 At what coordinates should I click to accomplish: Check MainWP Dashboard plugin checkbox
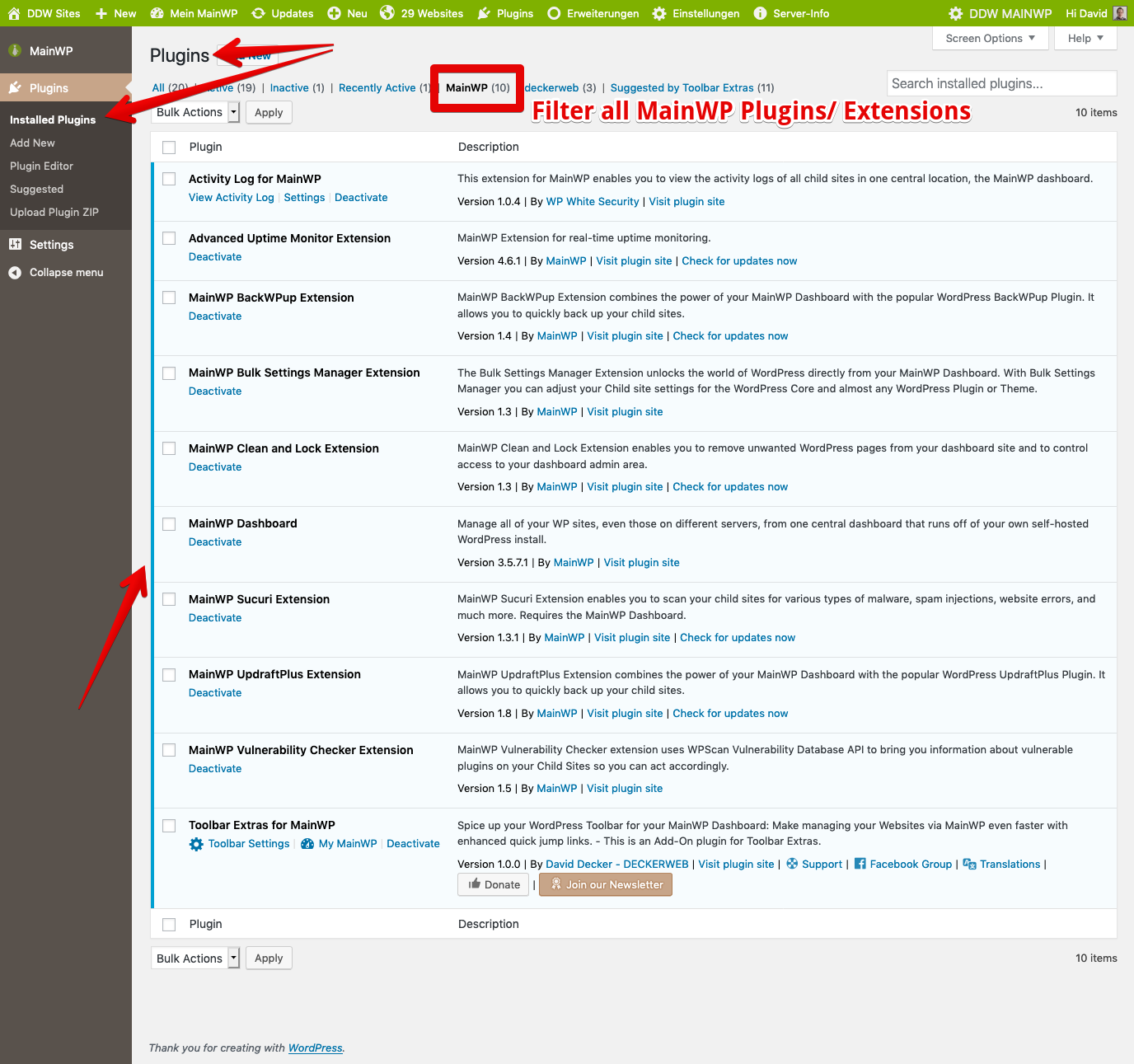(x=169, y=524)
